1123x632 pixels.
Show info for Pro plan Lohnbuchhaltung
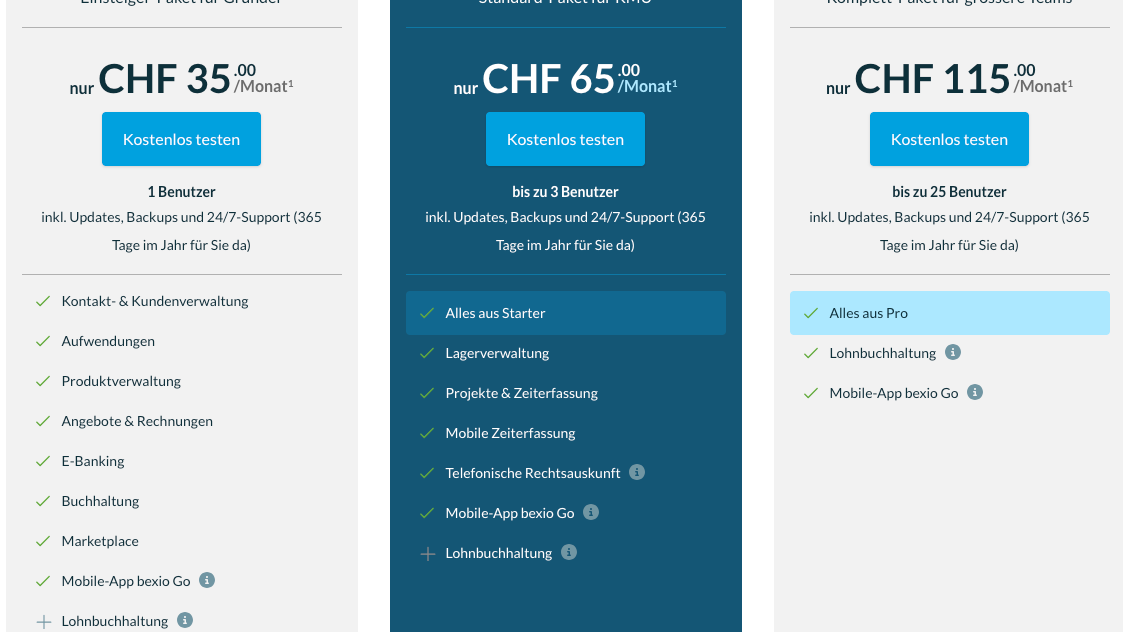(569, 552)
